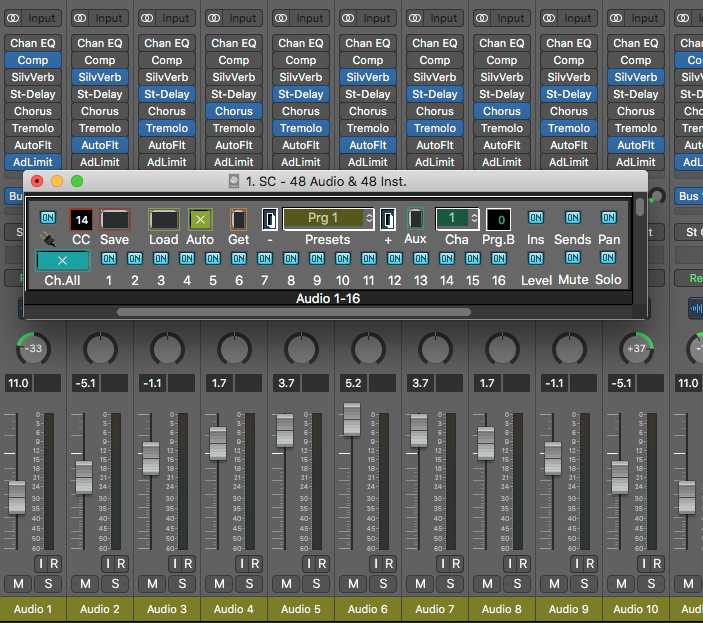This screenshot has width=703, height=623.
Task: Toggle the Sends ON switch
Action: coord(573,218)
